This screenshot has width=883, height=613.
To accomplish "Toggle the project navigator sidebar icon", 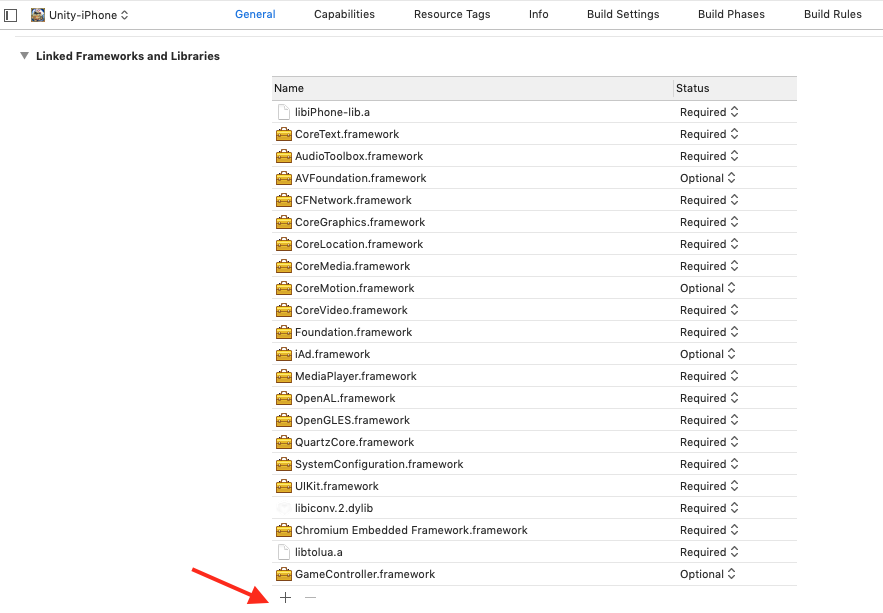I will [10, 15].
